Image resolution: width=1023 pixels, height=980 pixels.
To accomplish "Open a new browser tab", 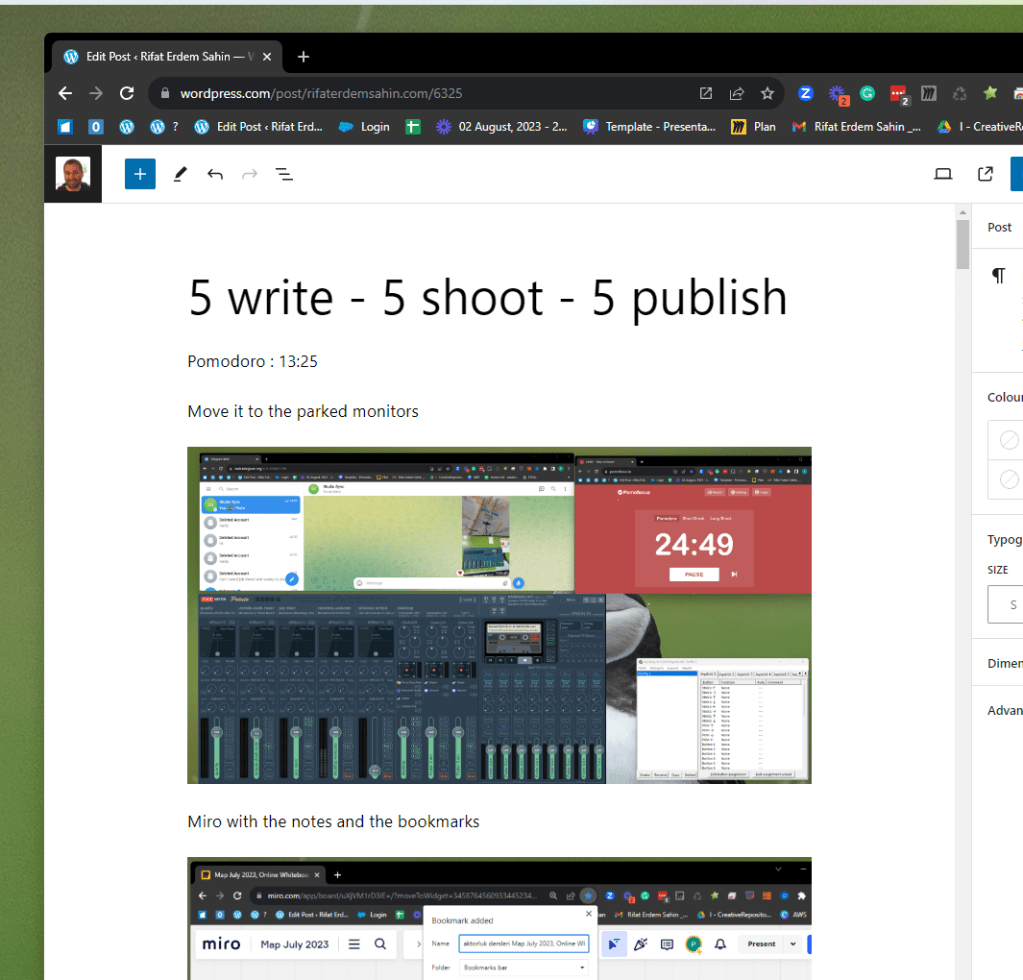I will coord(303,57).
